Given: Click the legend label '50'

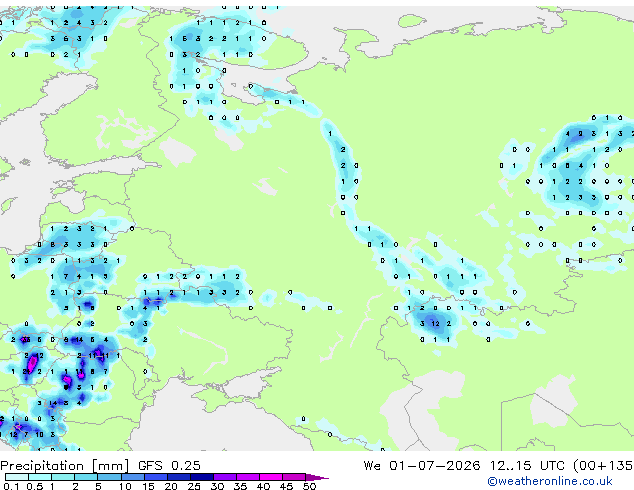Looking at the screenshot, I should coord(310,486).
